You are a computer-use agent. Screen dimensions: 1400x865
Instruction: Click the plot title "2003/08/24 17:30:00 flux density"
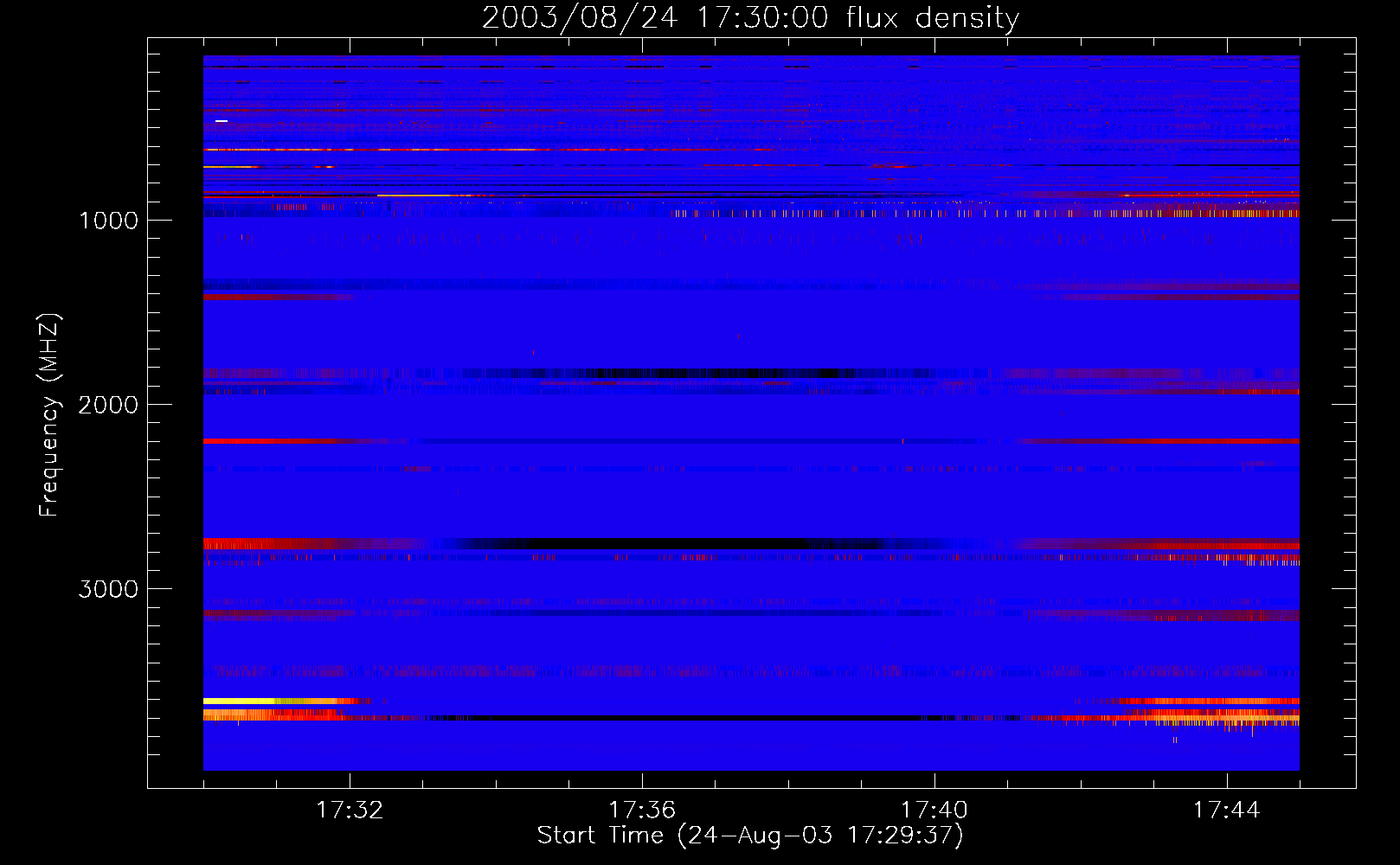[750, 17]
